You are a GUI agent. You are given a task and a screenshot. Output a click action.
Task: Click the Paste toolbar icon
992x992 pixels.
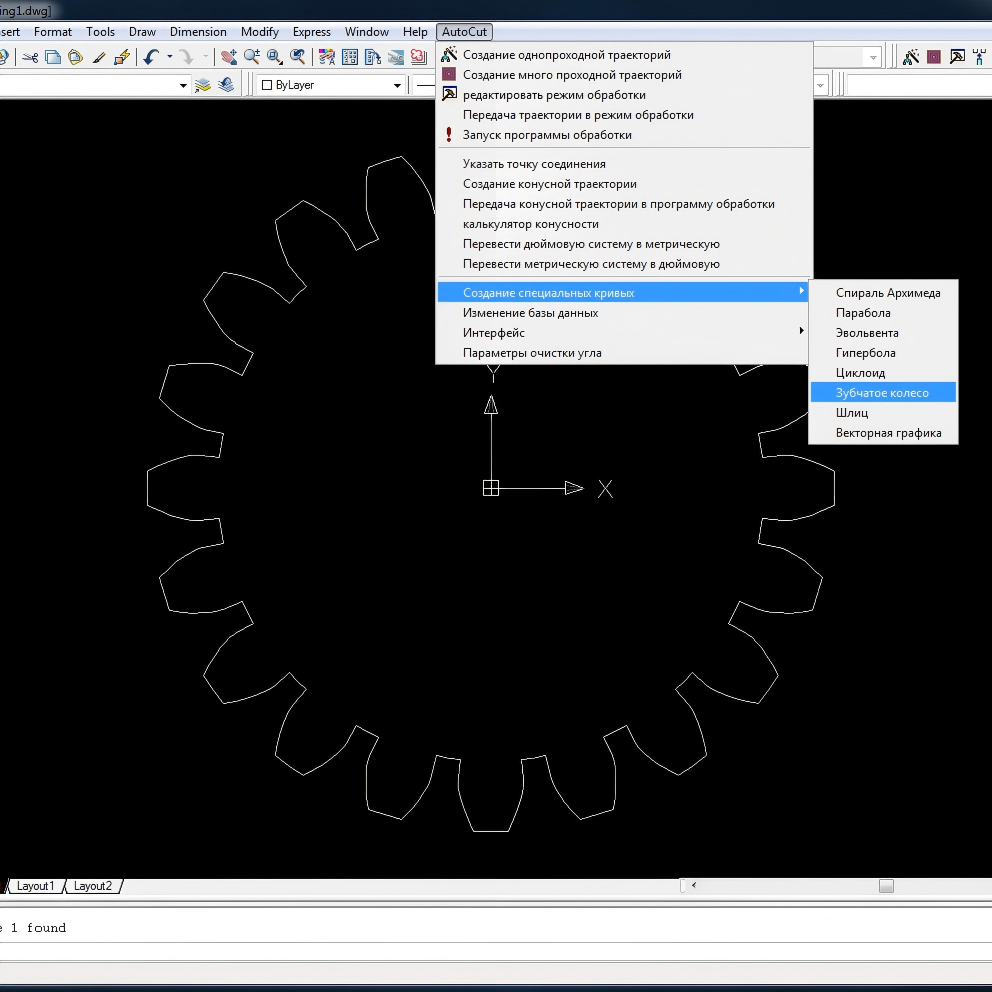pos(76,58)
